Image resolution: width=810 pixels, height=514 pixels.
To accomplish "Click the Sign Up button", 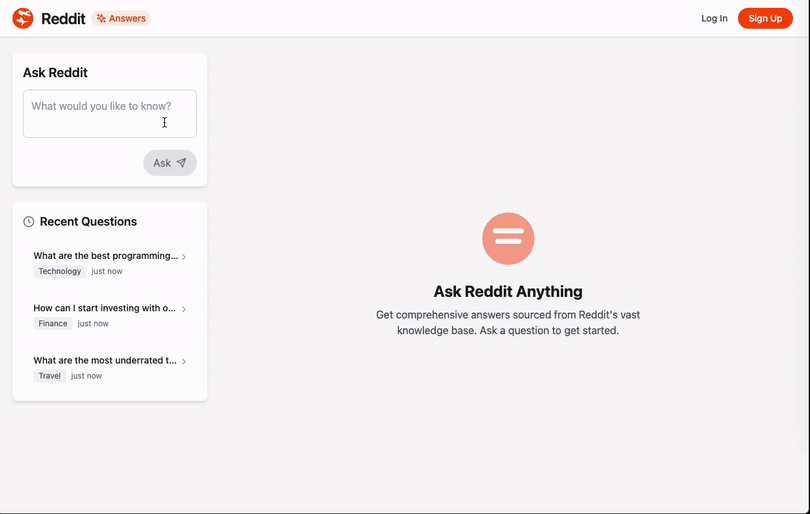I will (x=765, y=19).
